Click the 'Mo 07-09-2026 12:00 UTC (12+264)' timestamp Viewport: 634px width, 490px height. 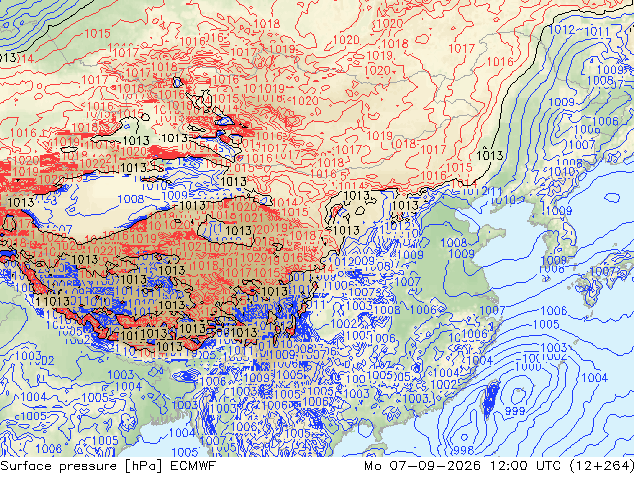pos(499,466)
